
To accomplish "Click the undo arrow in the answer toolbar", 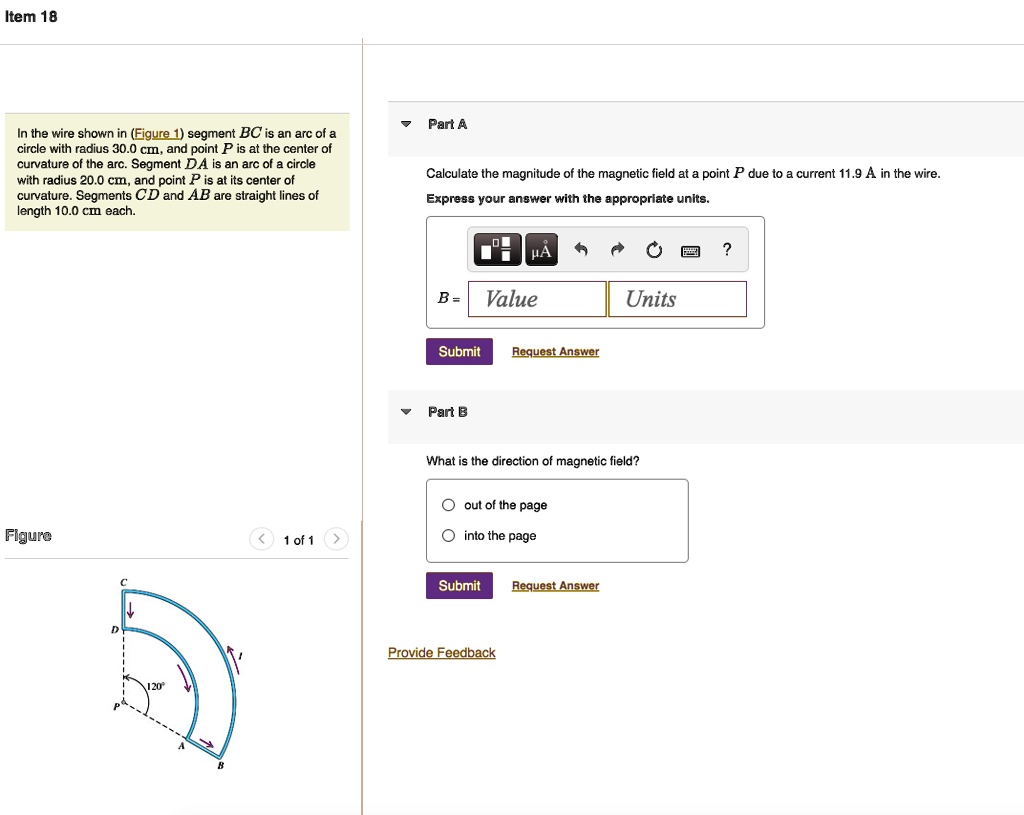I will 580,250.
